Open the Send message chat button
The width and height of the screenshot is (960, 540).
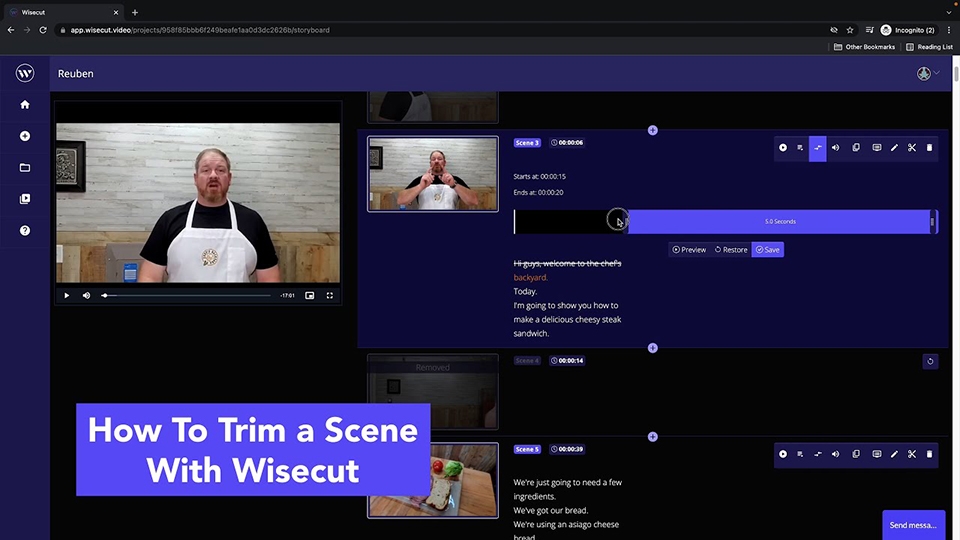click(913, 525)
